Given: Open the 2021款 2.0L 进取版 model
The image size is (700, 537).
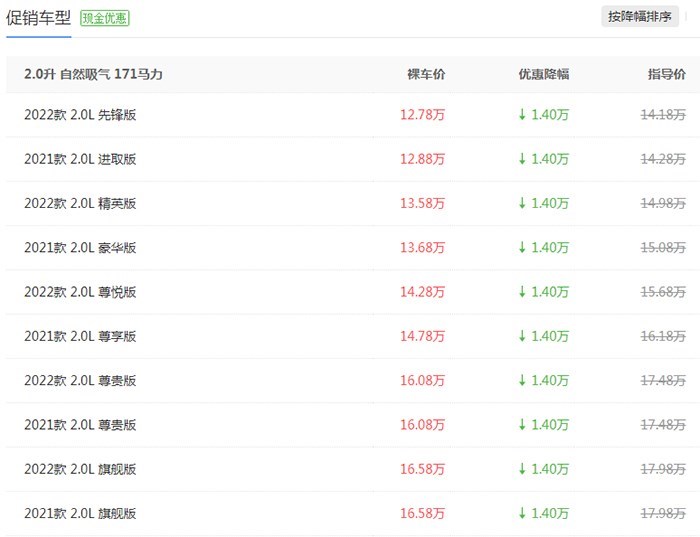Looking at the screenshot, I should [80, 159].
